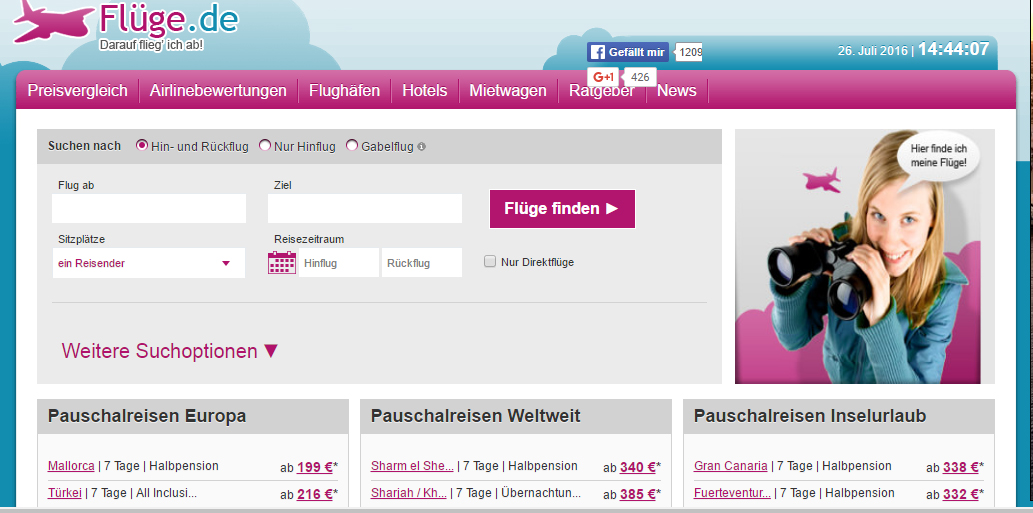This screenshot has height=513, width=1033.
Task: Click the Google +1 button
Action: 603,77
